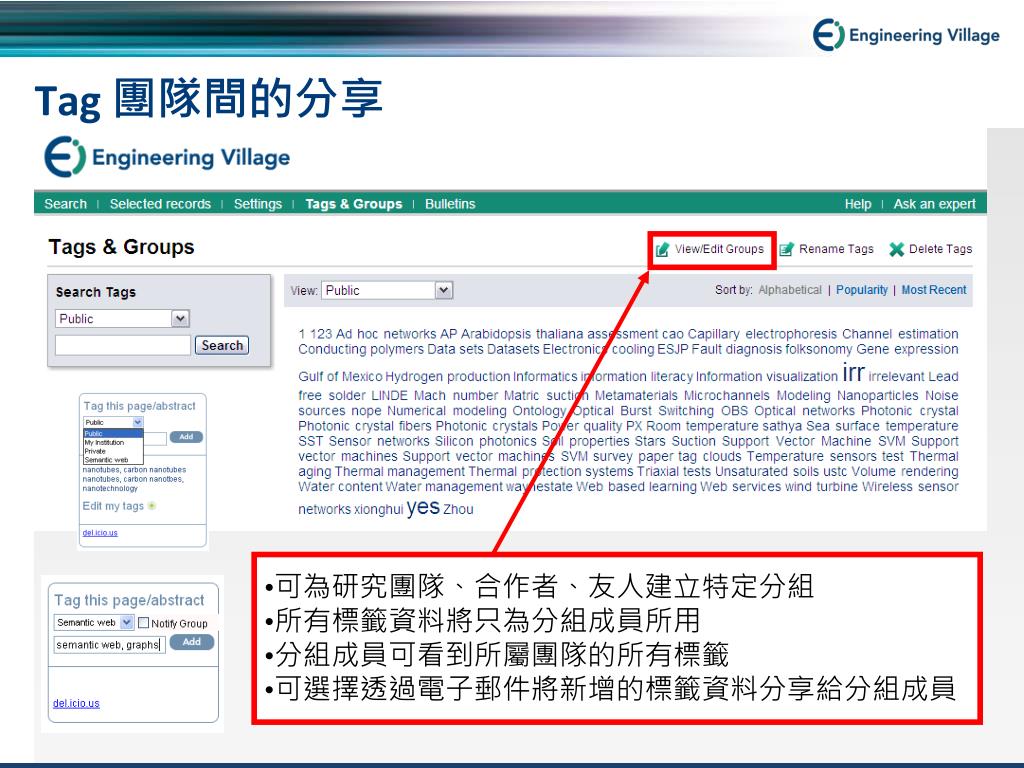Open the small Public dropdown in the tag widget
Viewport: 1024px width, 768px height.
(x=112, y=423)
